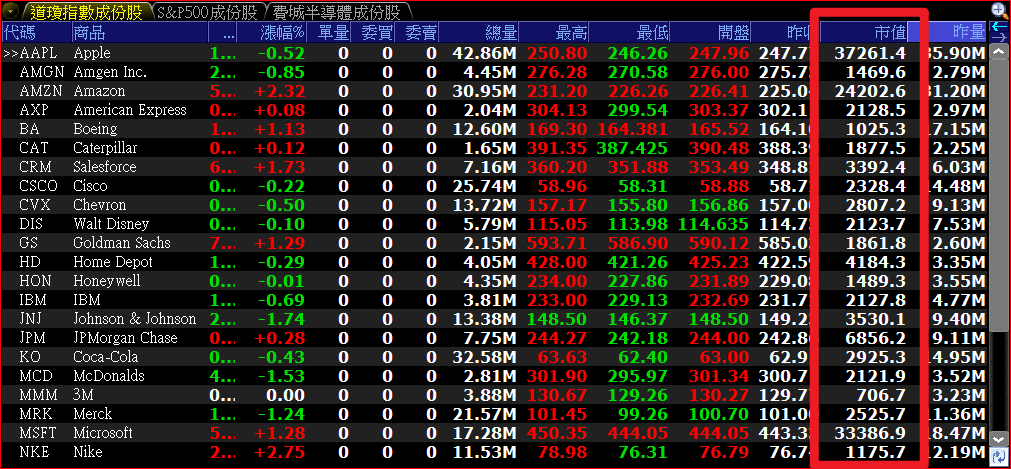Select the AAPL ticker row
The image size is (1011, 469).
495,53
